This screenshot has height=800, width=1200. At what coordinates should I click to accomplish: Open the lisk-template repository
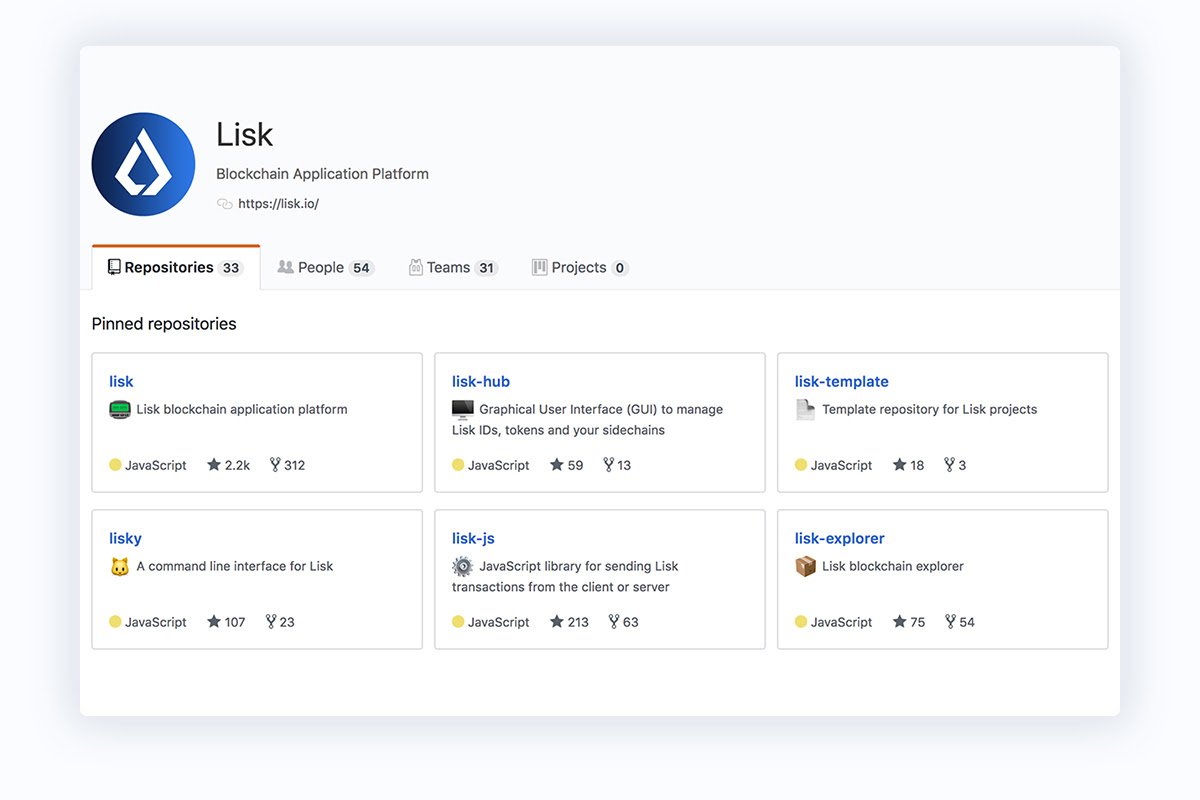(842, 381)
